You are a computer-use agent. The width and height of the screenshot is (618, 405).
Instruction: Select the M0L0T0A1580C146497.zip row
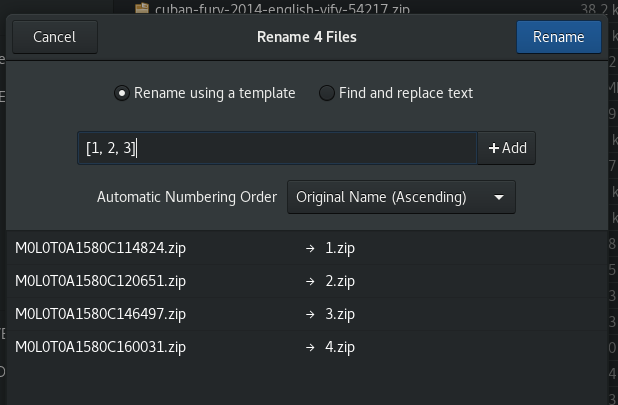point(100,314)
